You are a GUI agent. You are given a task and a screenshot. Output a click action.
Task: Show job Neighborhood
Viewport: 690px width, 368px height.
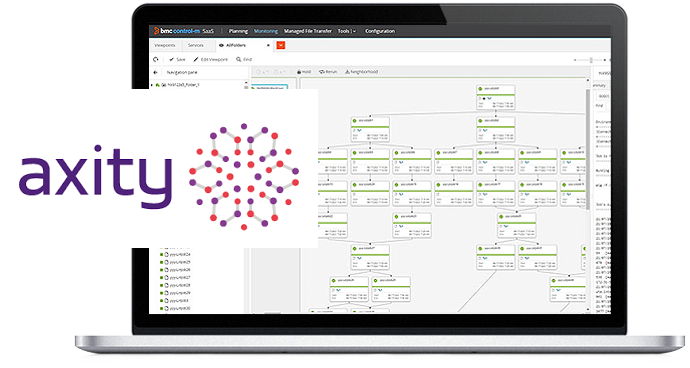coord(362,72)
